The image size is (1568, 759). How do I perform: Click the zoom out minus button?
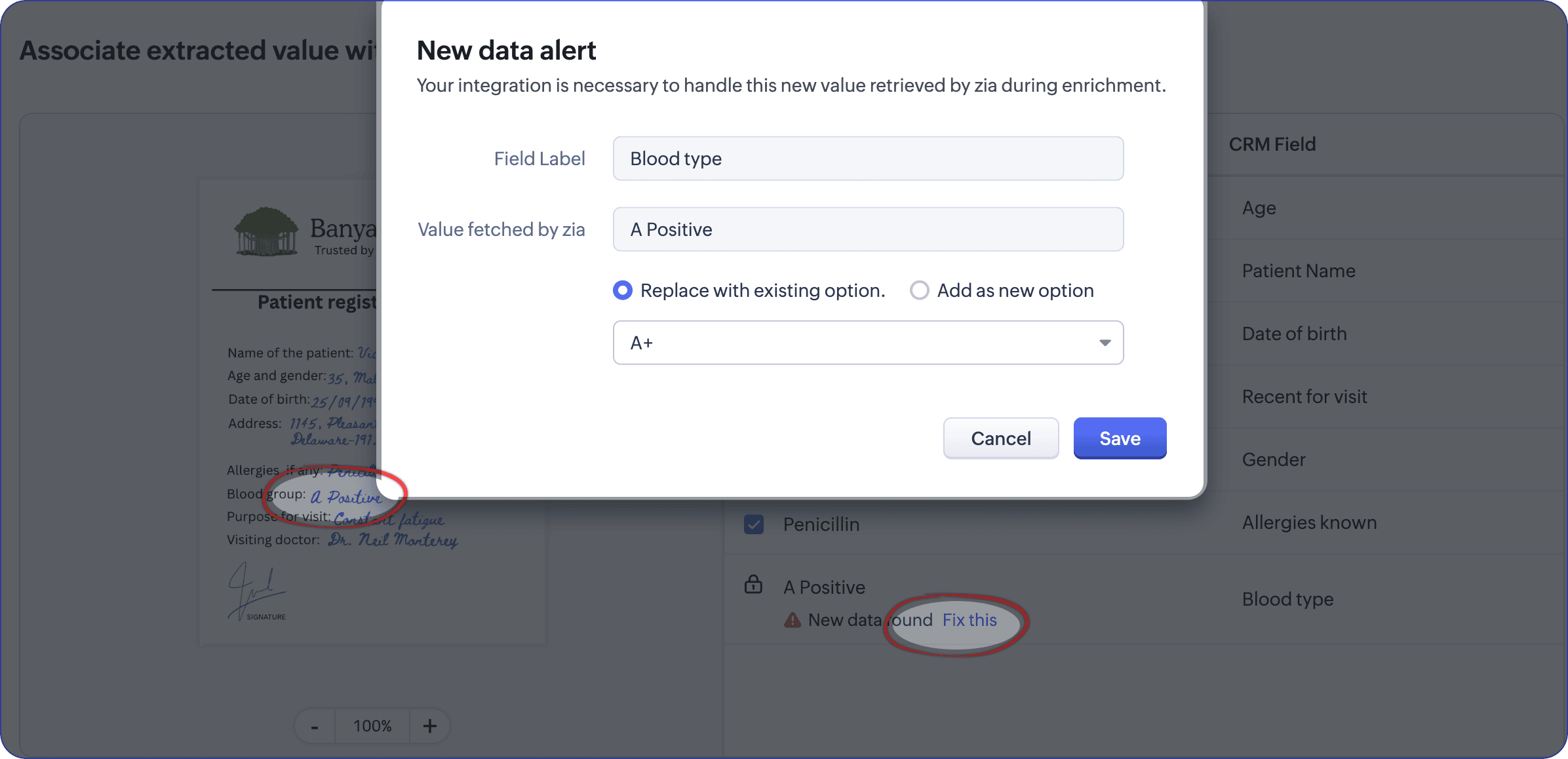(x=315, y=726)
